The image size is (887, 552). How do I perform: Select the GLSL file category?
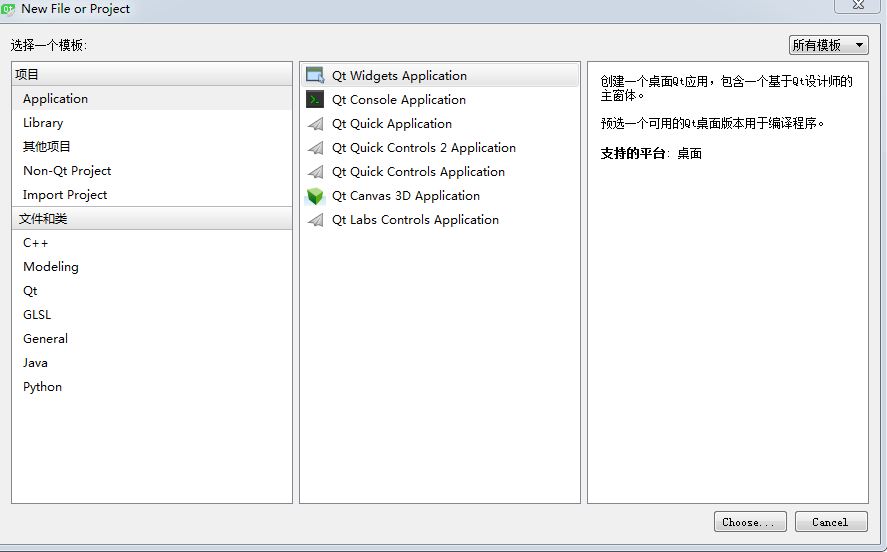click(x=37, y=315)
